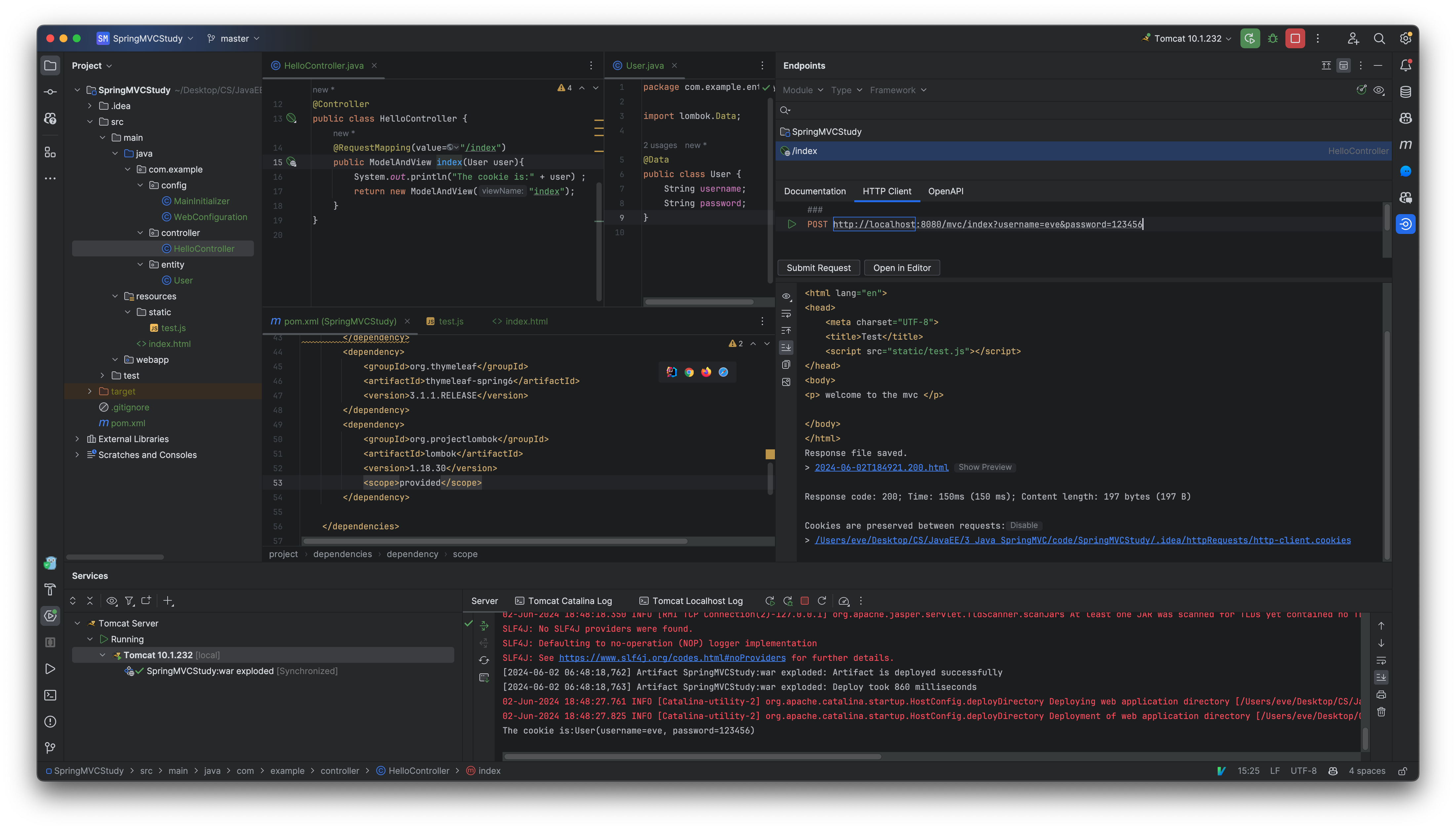Image resolution: width=1456 pixels, height=830 pixels.
Task: Open the Git tool window icon
Action: (50, 748)
